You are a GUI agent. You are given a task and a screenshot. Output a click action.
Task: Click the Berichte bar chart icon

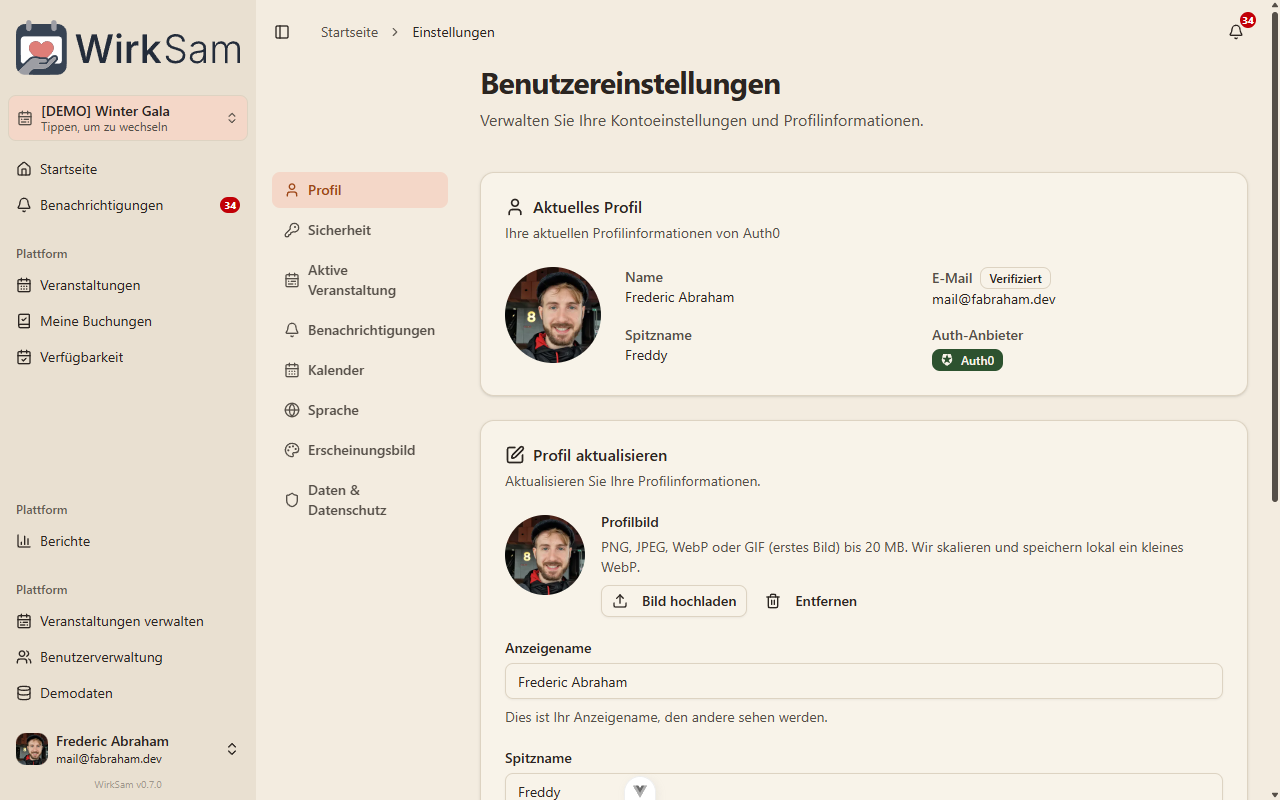coord(24,541)
